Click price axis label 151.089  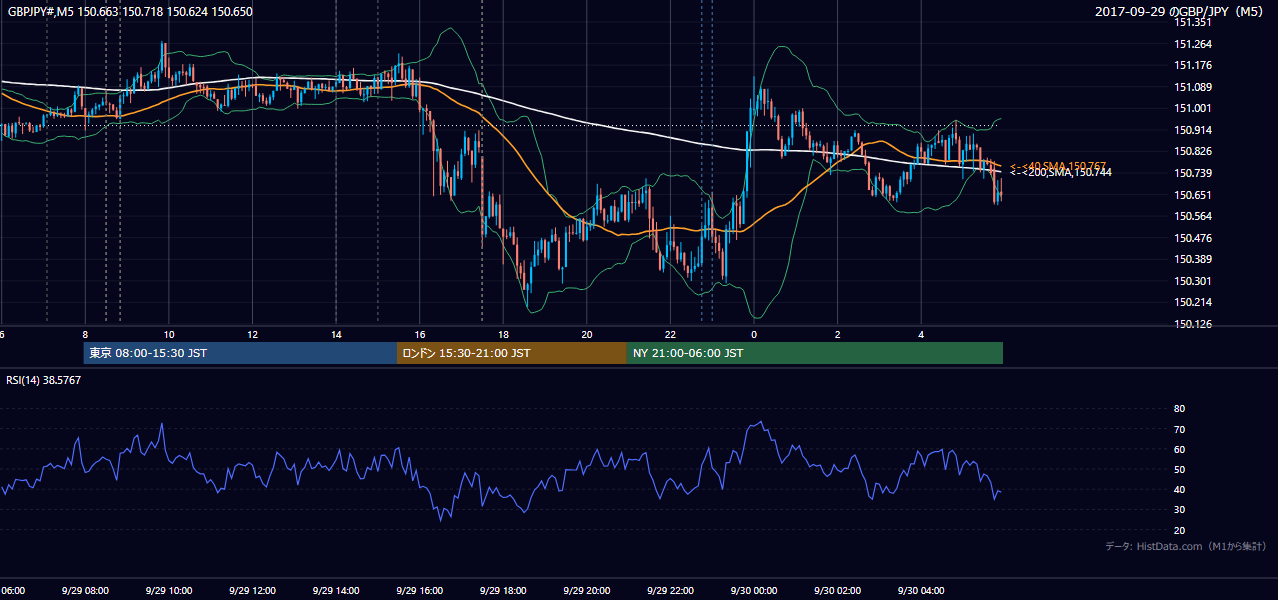click(x=1194, y=87)
